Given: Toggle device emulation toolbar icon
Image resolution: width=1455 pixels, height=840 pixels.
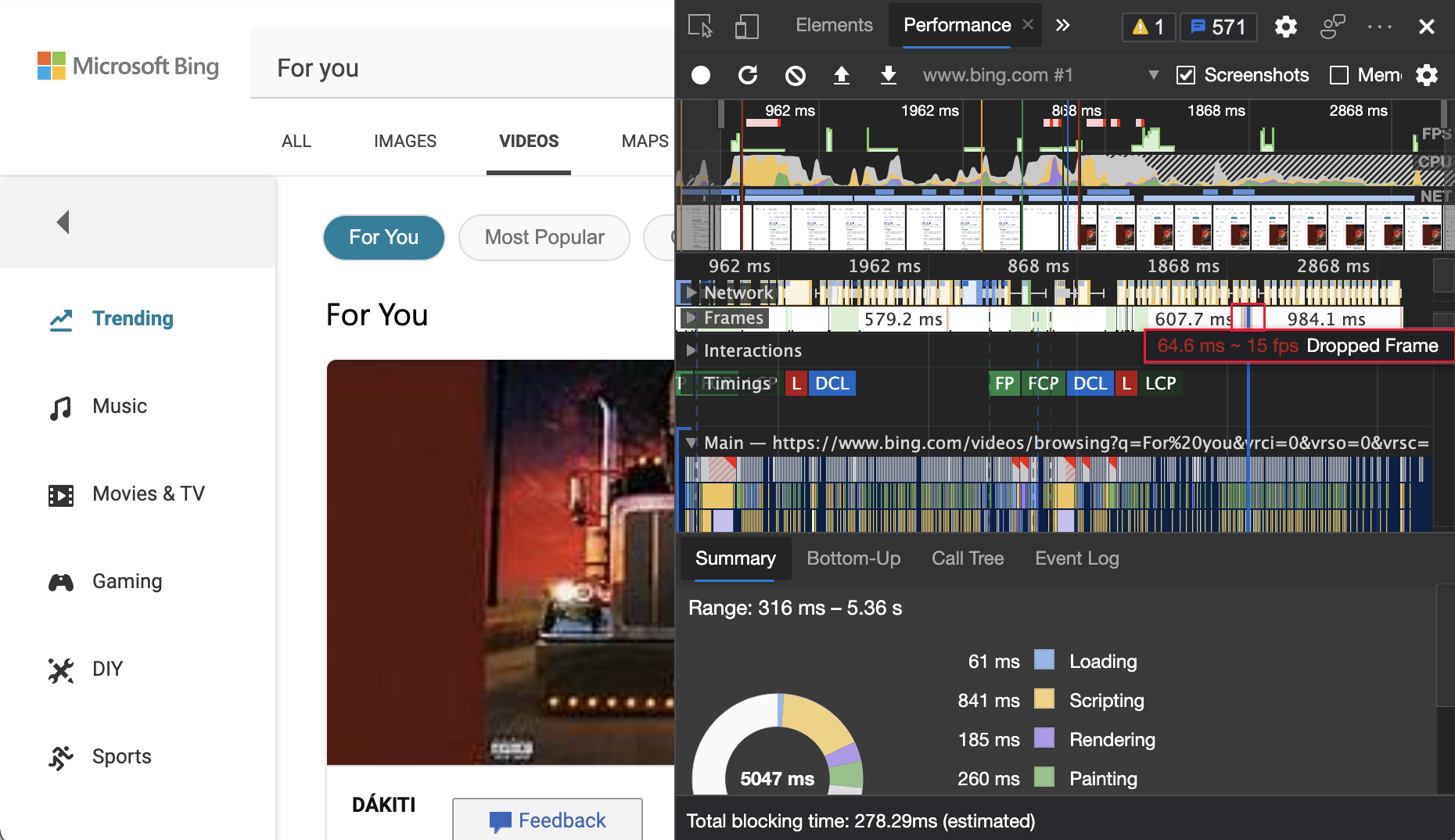Looking at the screenshot, I should pyautogui.click(x=747, y=26).
